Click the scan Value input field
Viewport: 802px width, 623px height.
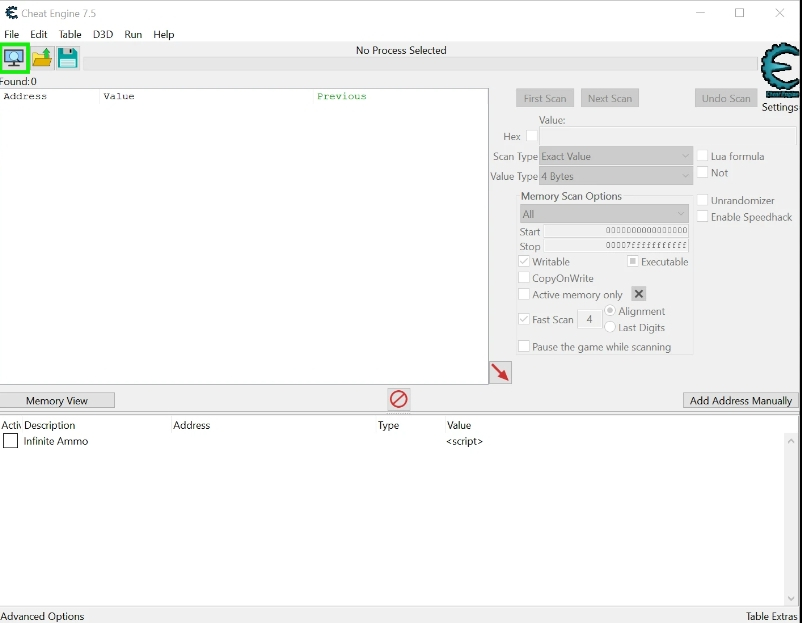pos(668,136)
